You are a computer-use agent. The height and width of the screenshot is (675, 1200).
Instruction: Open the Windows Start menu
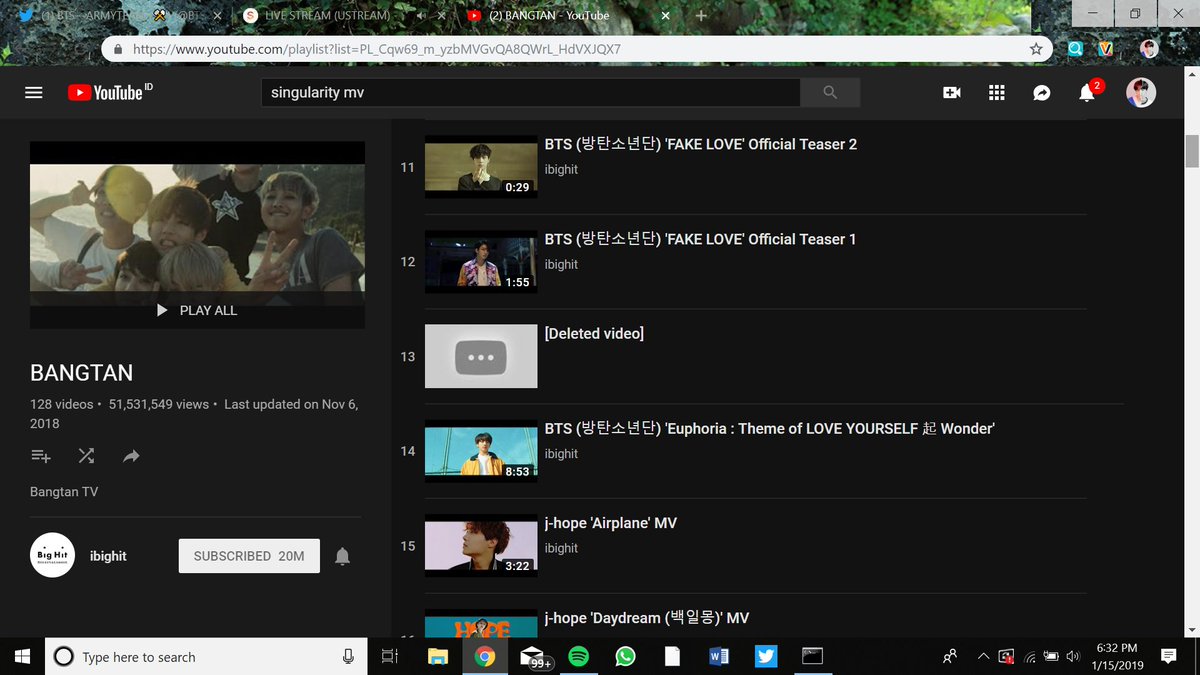click(x=23, y=656)
